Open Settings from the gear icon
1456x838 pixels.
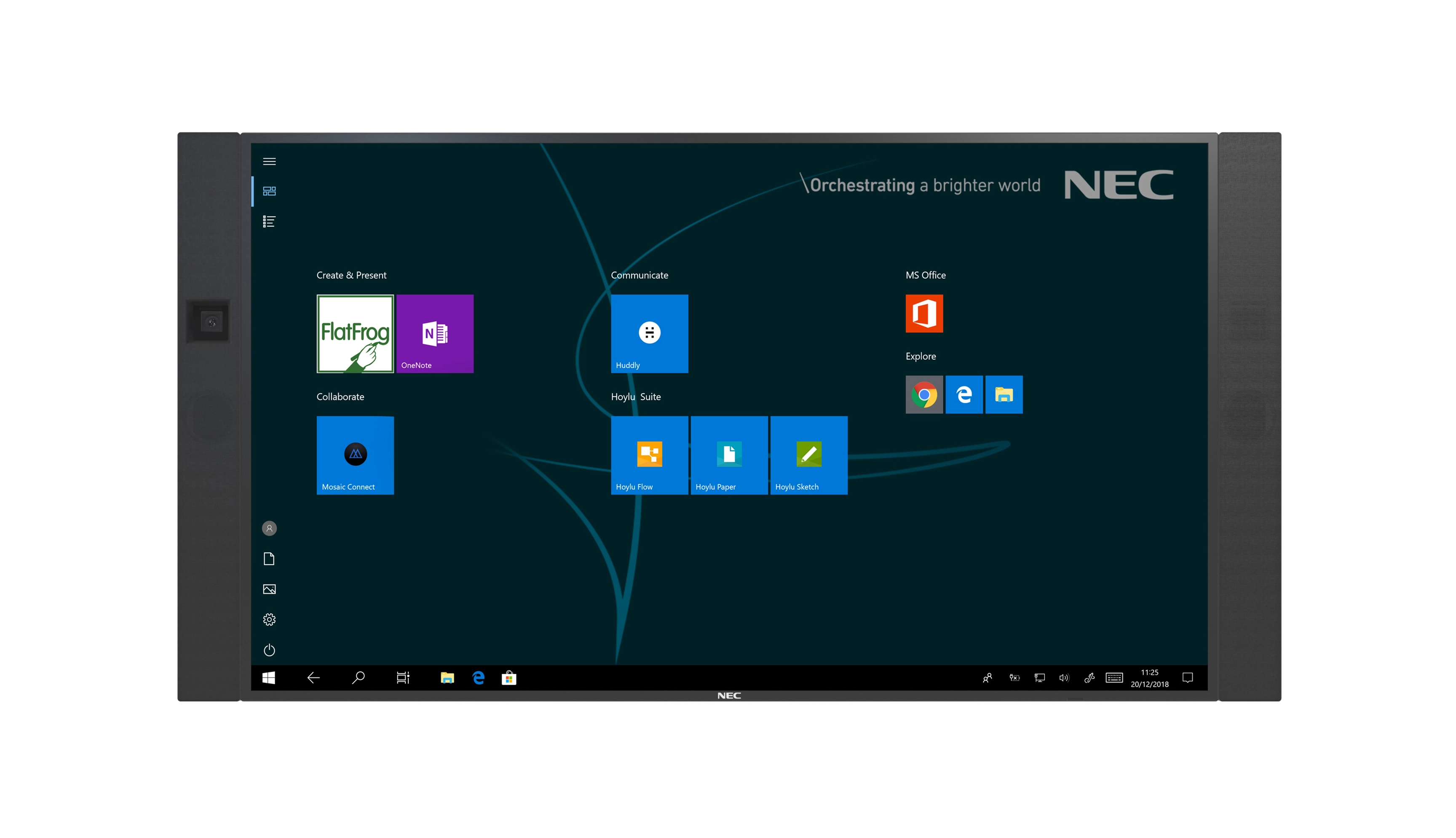coord(269,620)
